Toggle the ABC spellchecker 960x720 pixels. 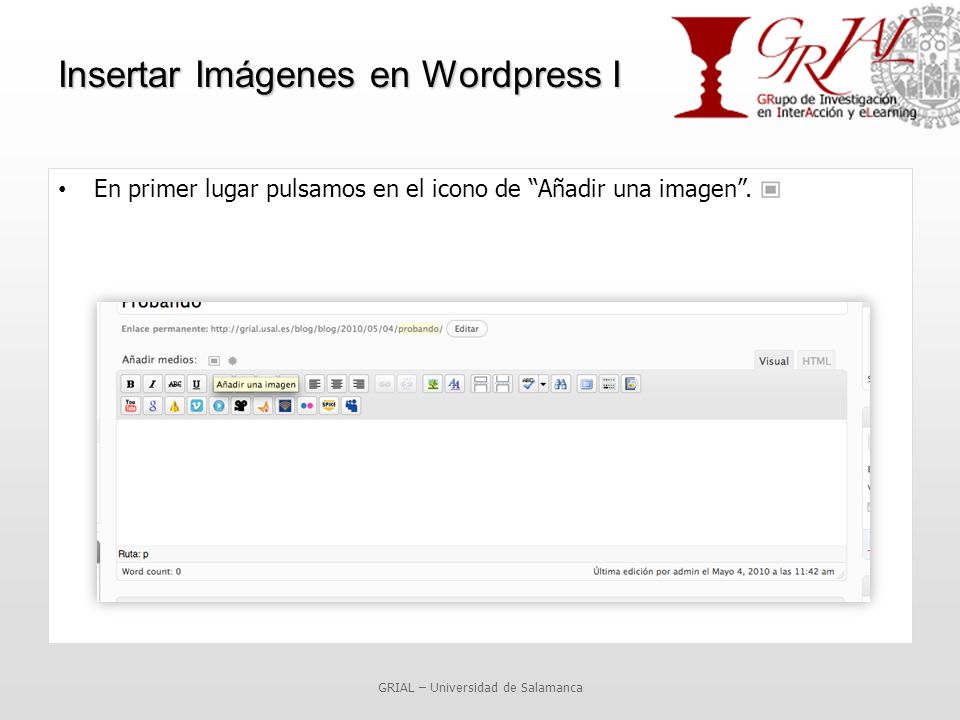click(528, 384)
